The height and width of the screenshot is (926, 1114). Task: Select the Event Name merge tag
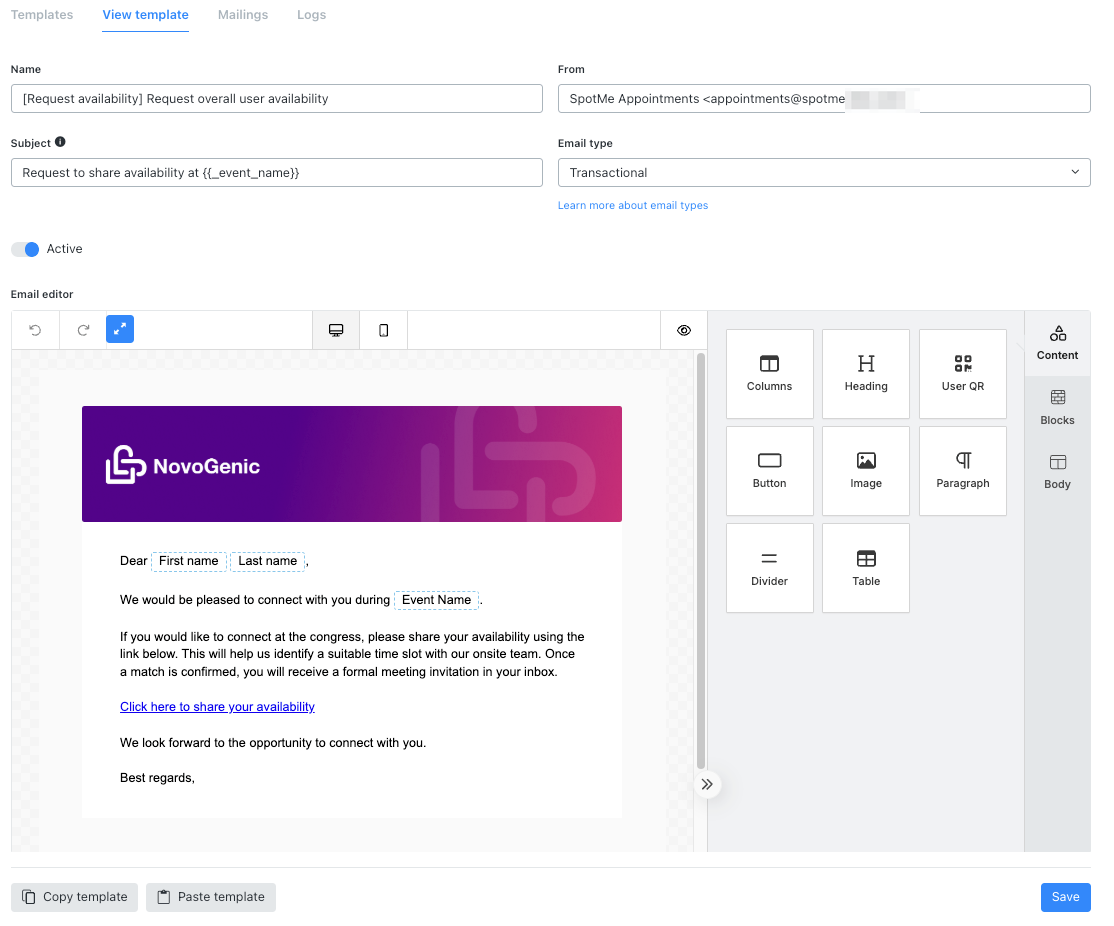click(x=436, y=600)
